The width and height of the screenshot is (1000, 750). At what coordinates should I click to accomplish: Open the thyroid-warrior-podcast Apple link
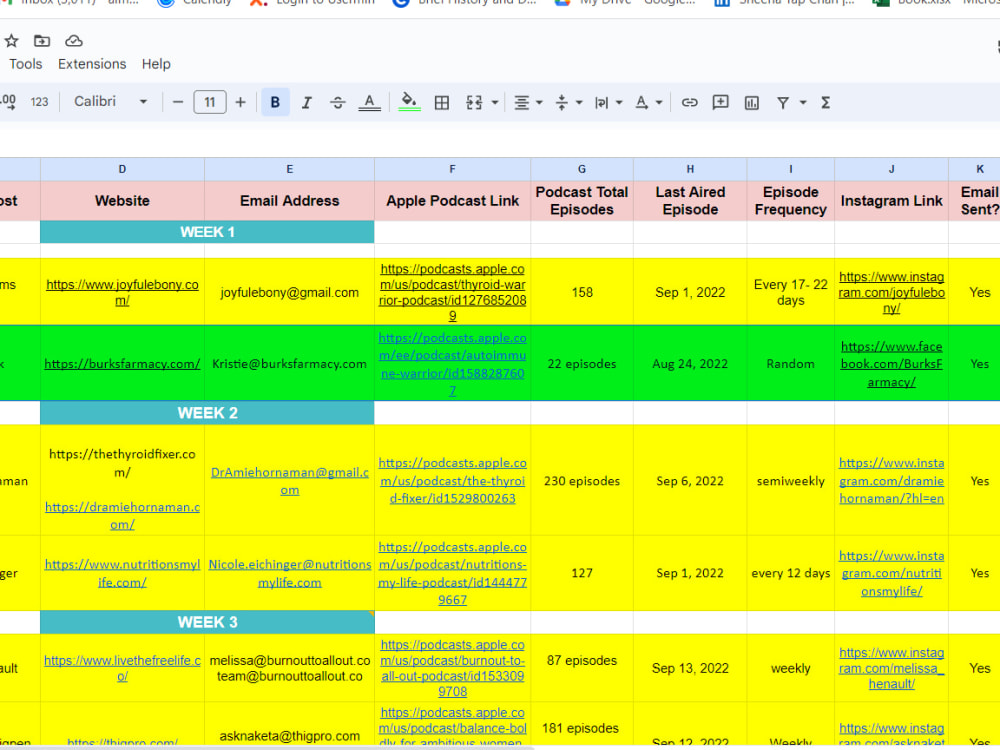pos(452,292)
